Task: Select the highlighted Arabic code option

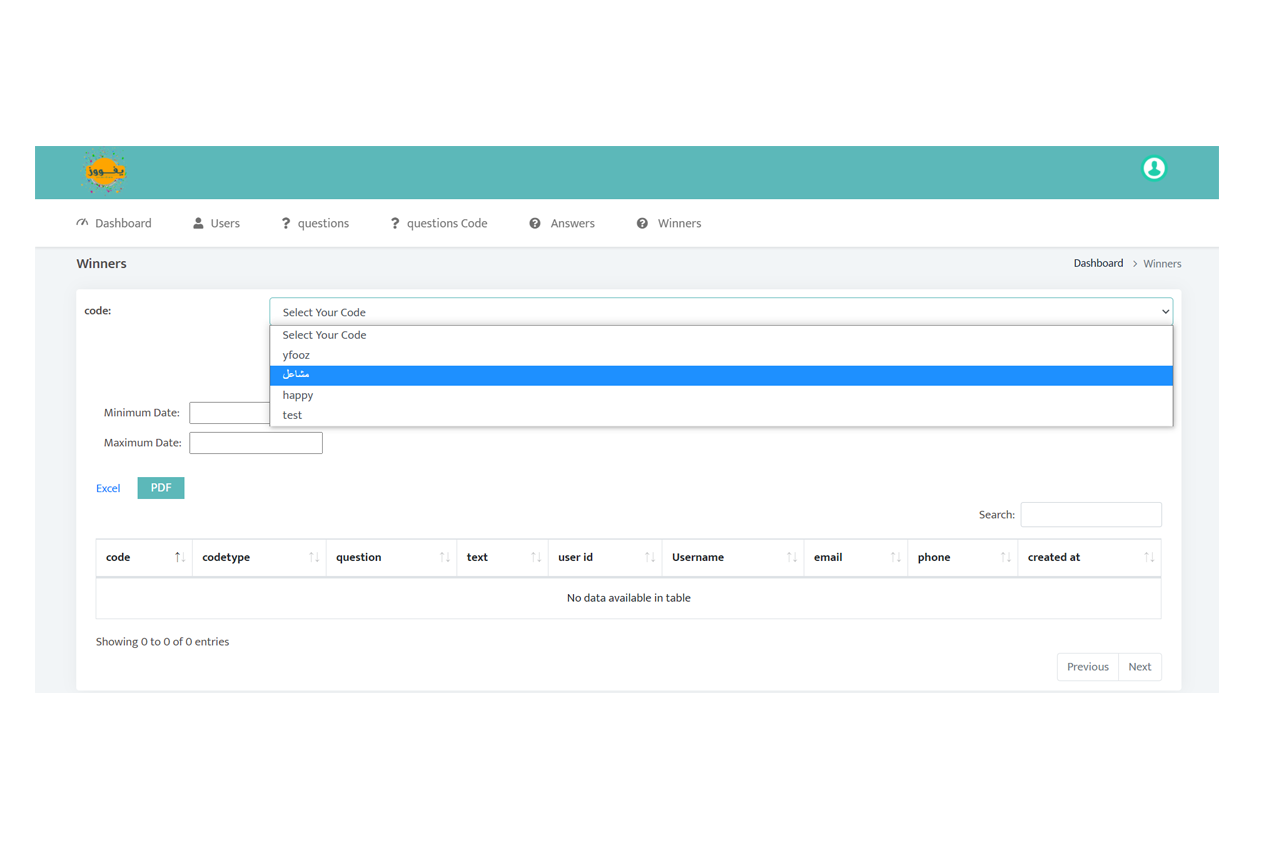Action: tap(296, 375)
